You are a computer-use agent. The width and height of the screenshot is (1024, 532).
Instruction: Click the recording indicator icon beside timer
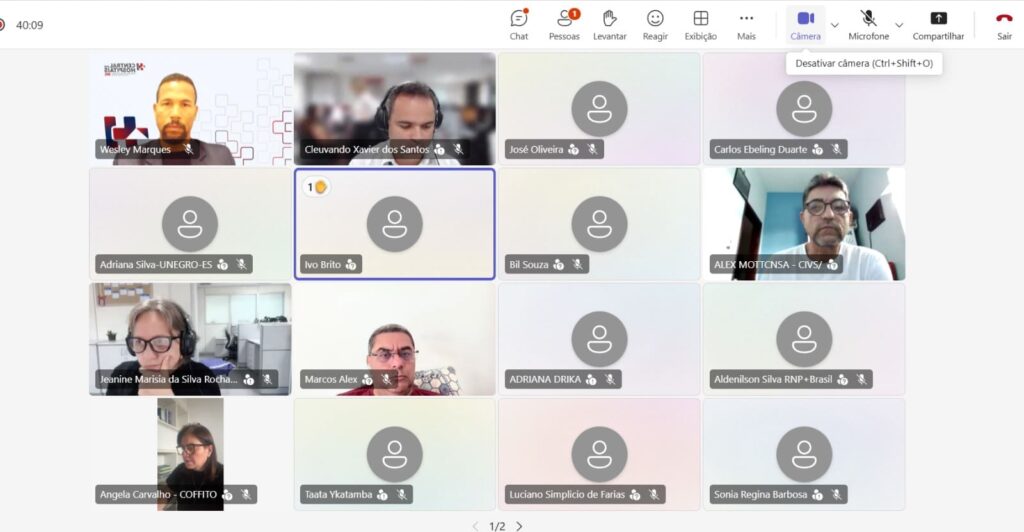[x=3, y=25]
